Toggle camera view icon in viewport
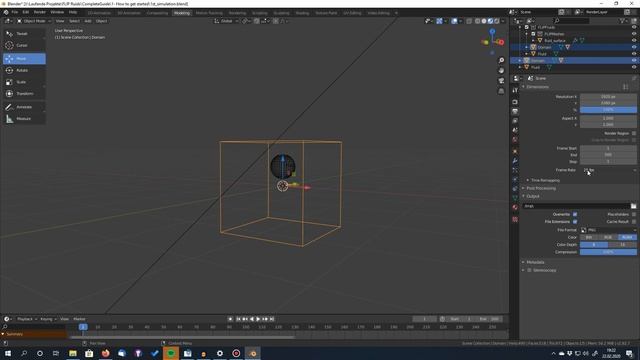 pyautogui.click(x=501, y=81)
